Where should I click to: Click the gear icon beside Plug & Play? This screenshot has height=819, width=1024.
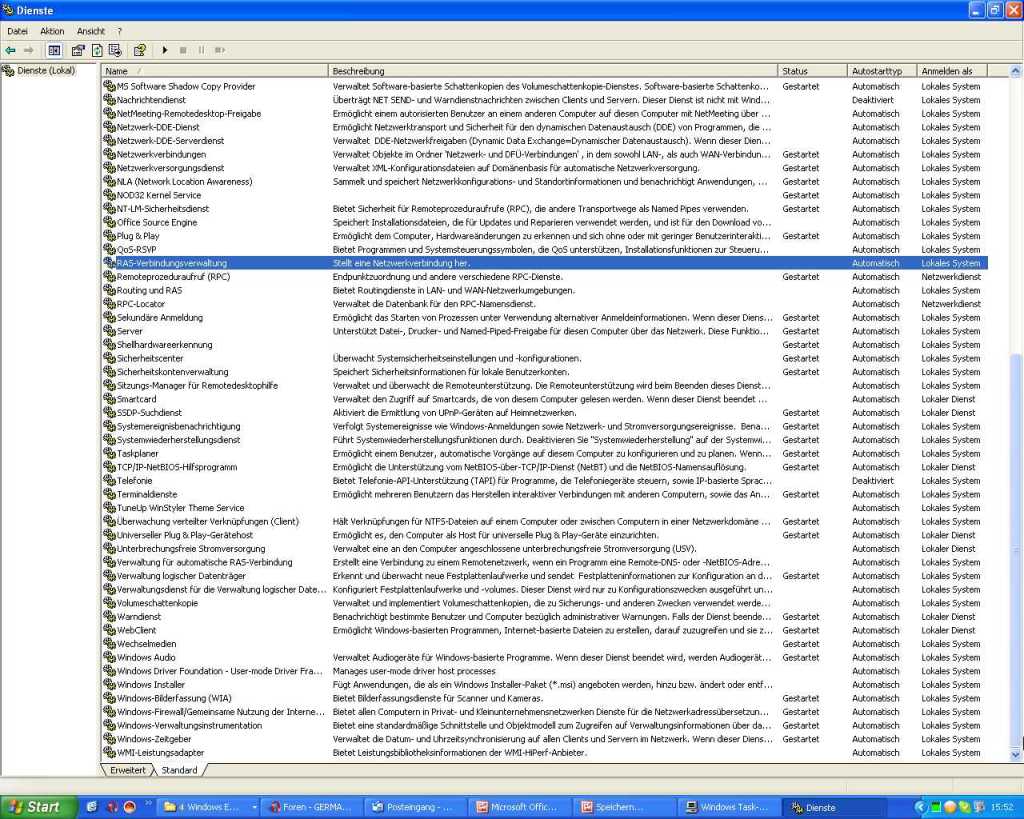coord(109,236)
